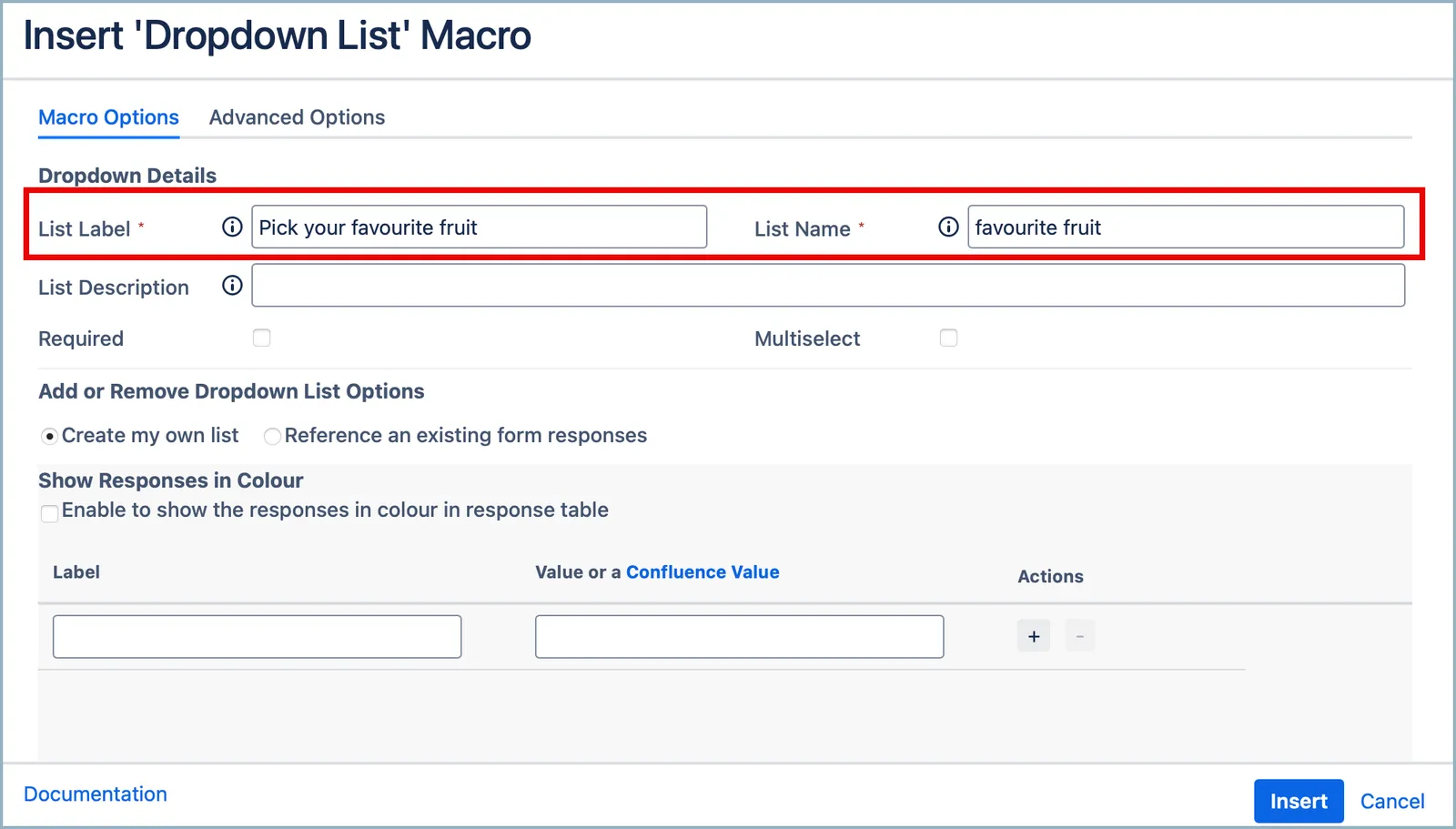Click the Actions column header

[x=1050, y=576]
